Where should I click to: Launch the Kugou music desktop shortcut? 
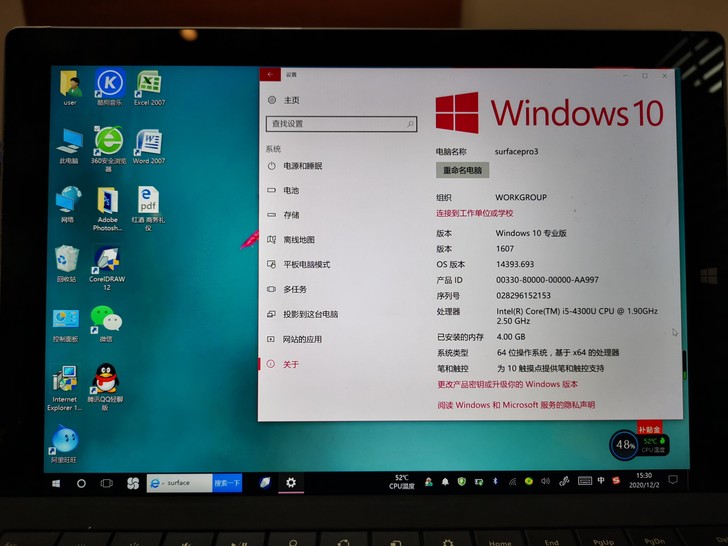tap(110, 87)
